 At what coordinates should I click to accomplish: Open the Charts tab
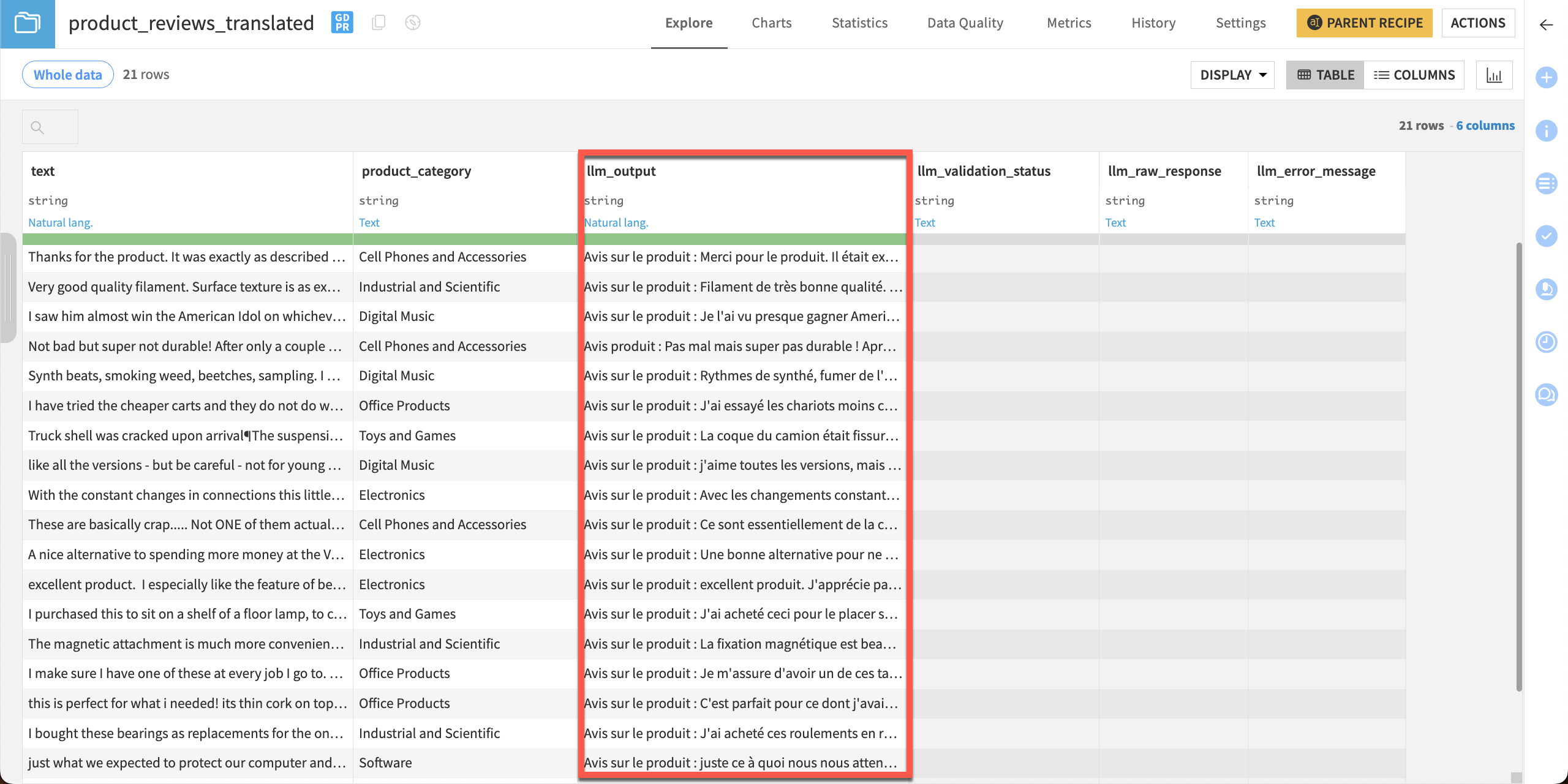[x=771, y=23]
